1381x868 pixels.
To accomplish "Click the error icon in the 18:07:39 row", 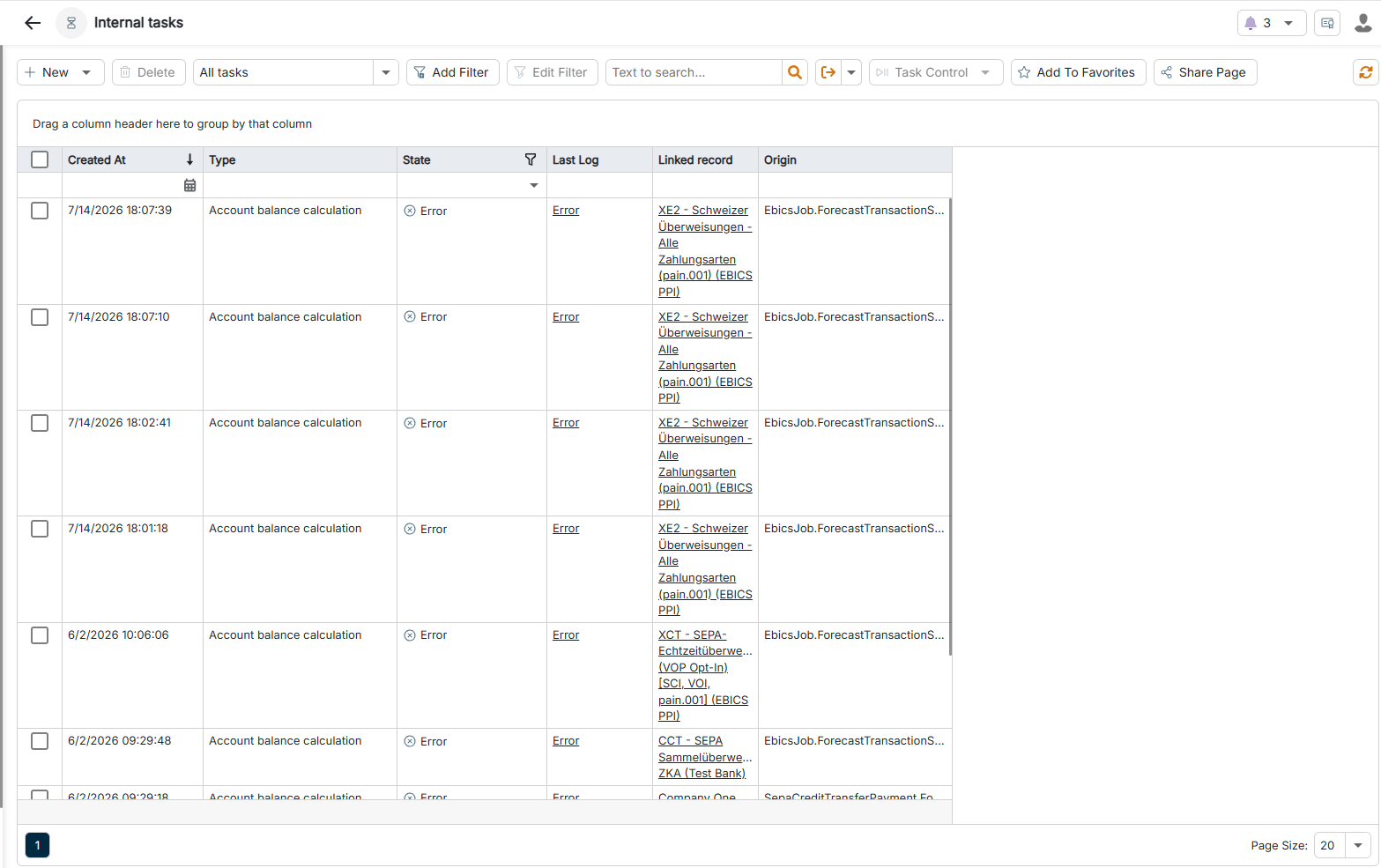I will pos(410,211).
